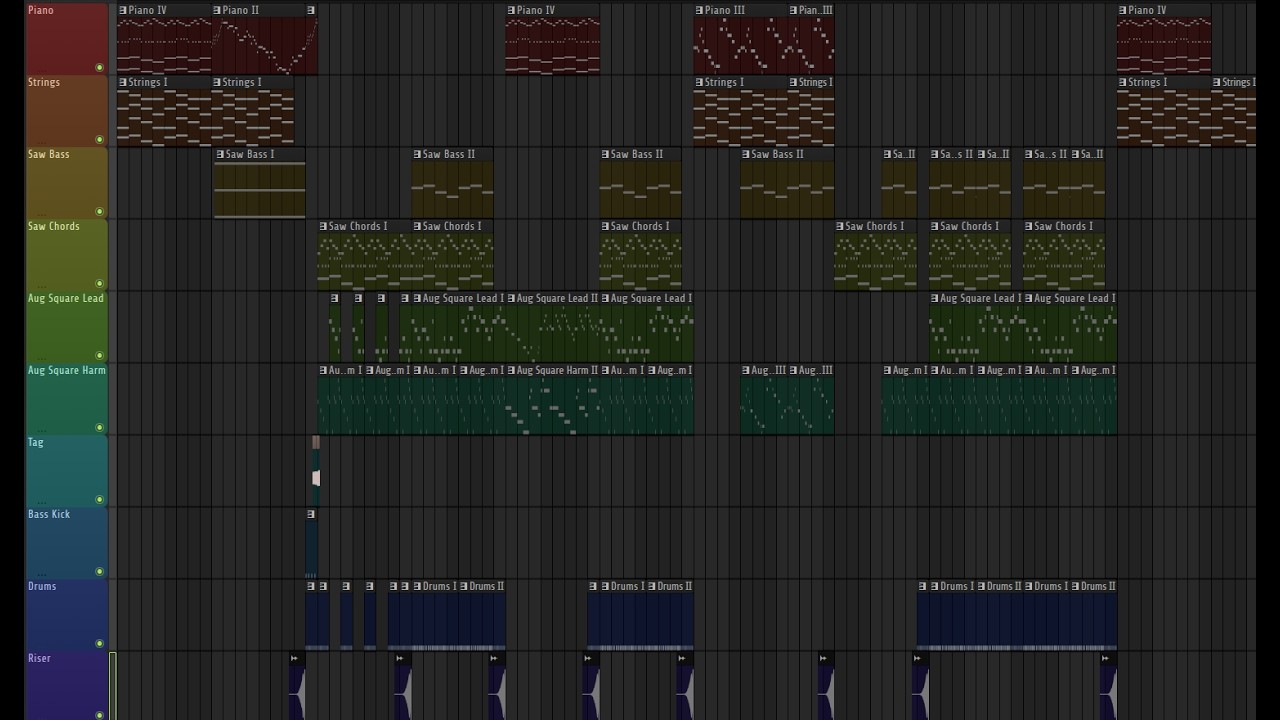Mute the Piano track
1280x720 pixels.
pos(99,68)
